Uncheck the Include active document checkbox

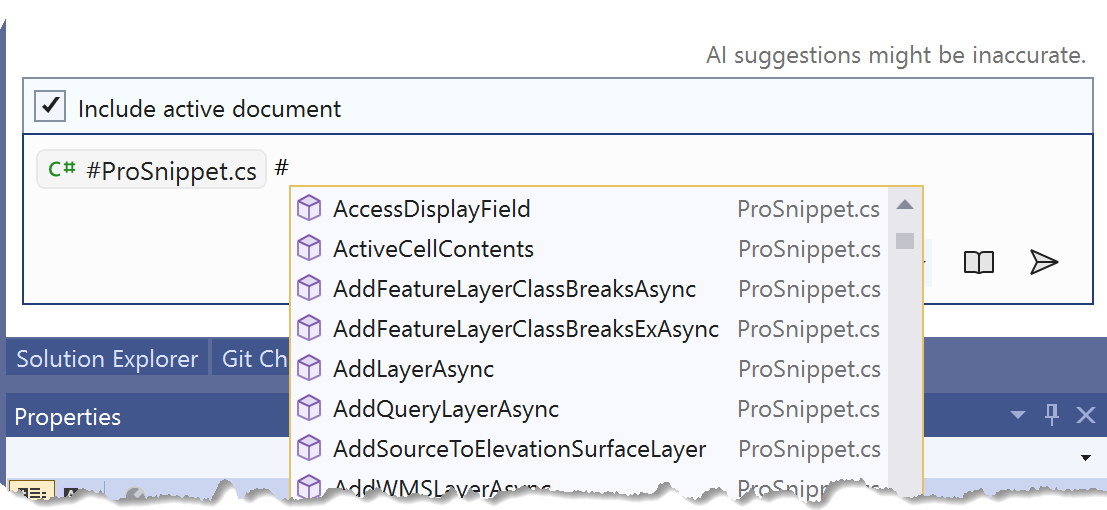(50, 106)
